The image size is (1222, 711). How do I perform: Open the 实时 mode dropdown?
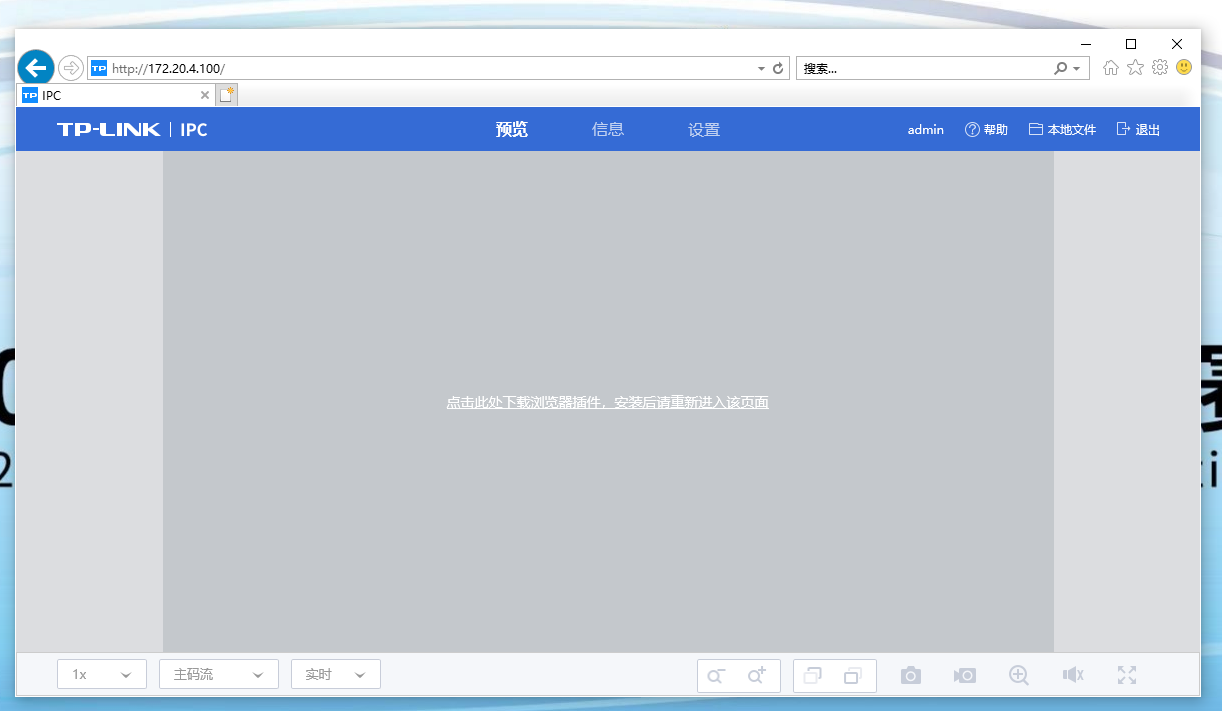coord(336,674)
